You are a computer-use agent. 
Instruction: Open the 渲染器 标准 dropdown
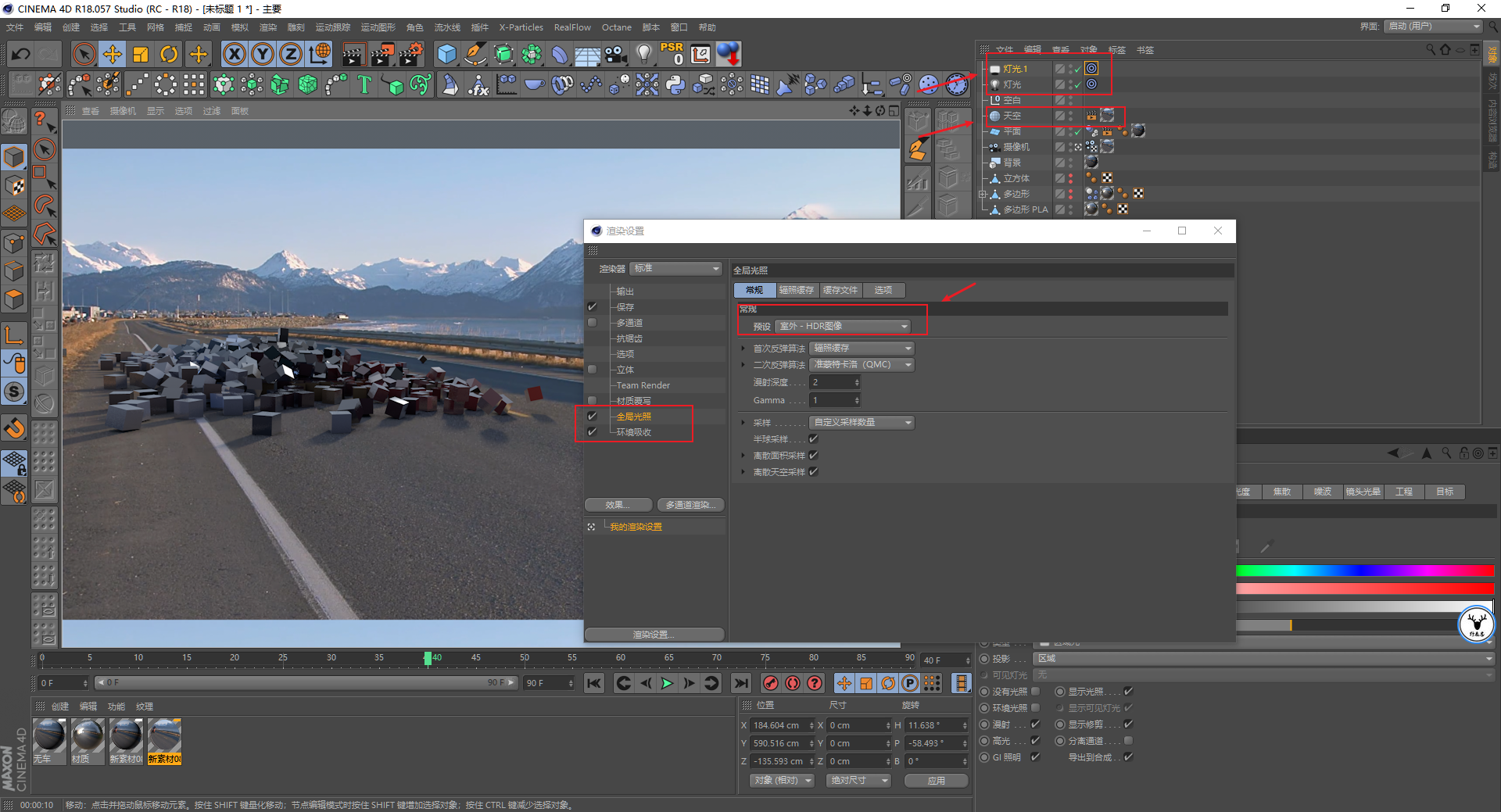point(675,269)
